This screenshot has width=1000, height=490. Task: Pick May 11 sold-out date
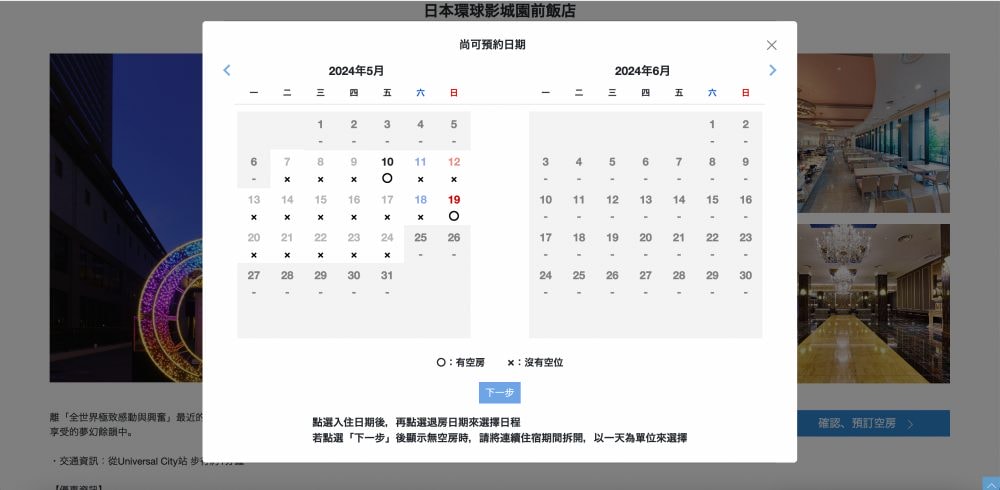point(420,168)
